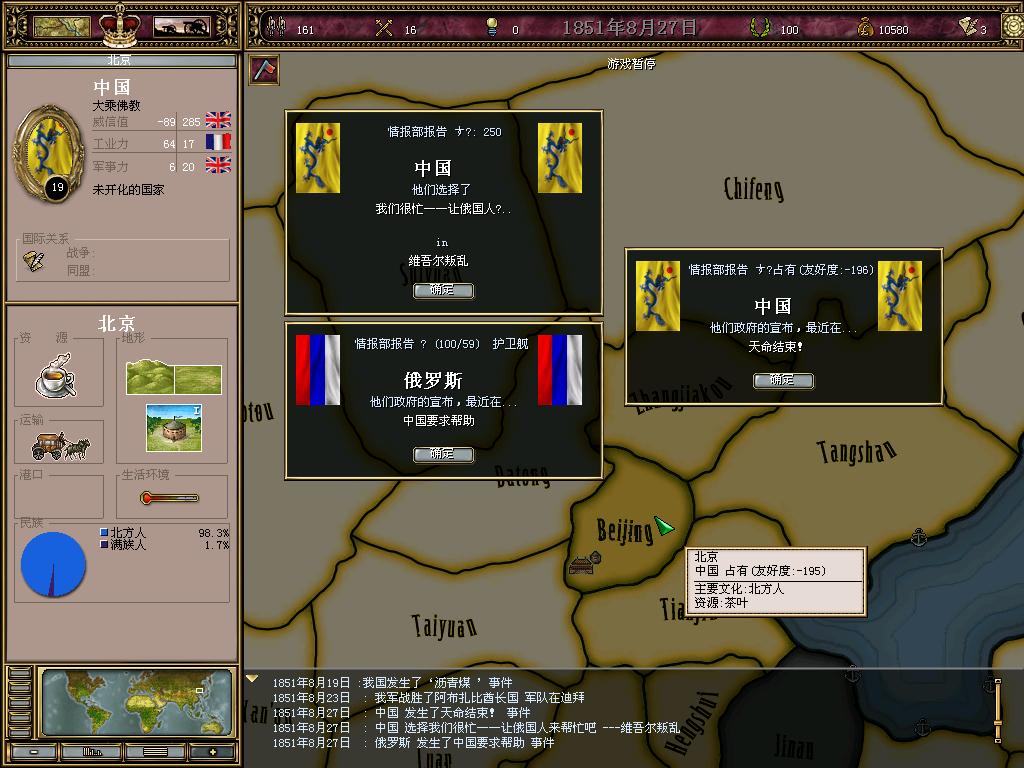Viewport: 1024px width, 768px height.
Task: Confirm 俄罗斯 中国要求帮助 report with 确定
Action: (443, 454)
